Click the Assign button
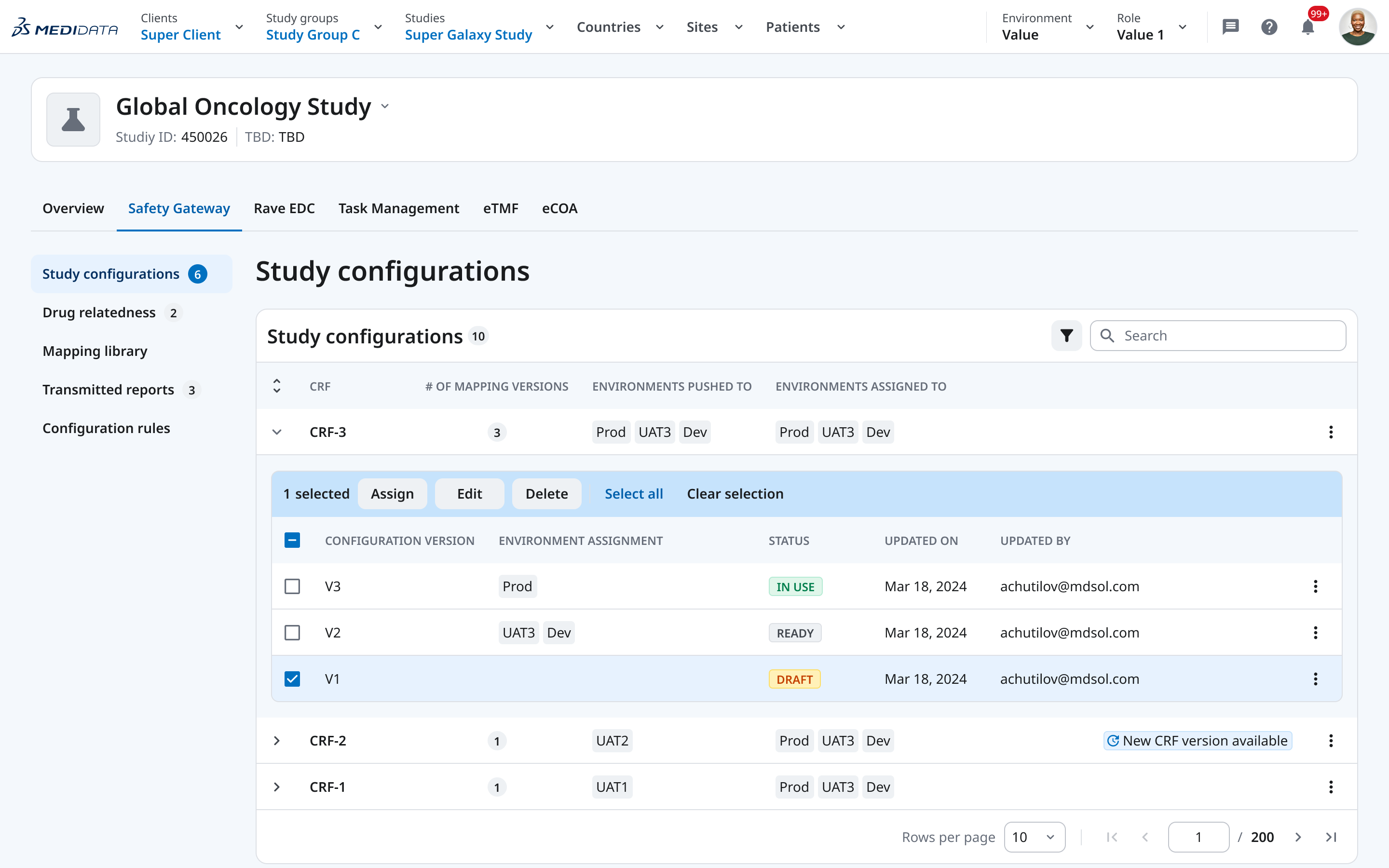This screenshot has width=1389, height=868. [392, 493]
